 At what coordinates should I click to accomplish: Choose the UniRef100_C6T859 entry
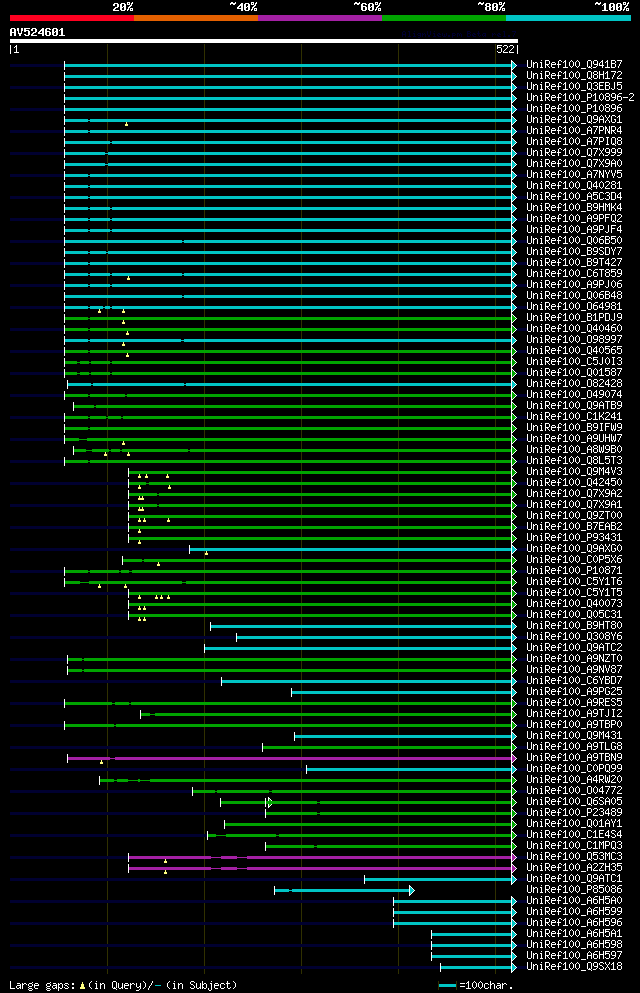pos(574,274)
